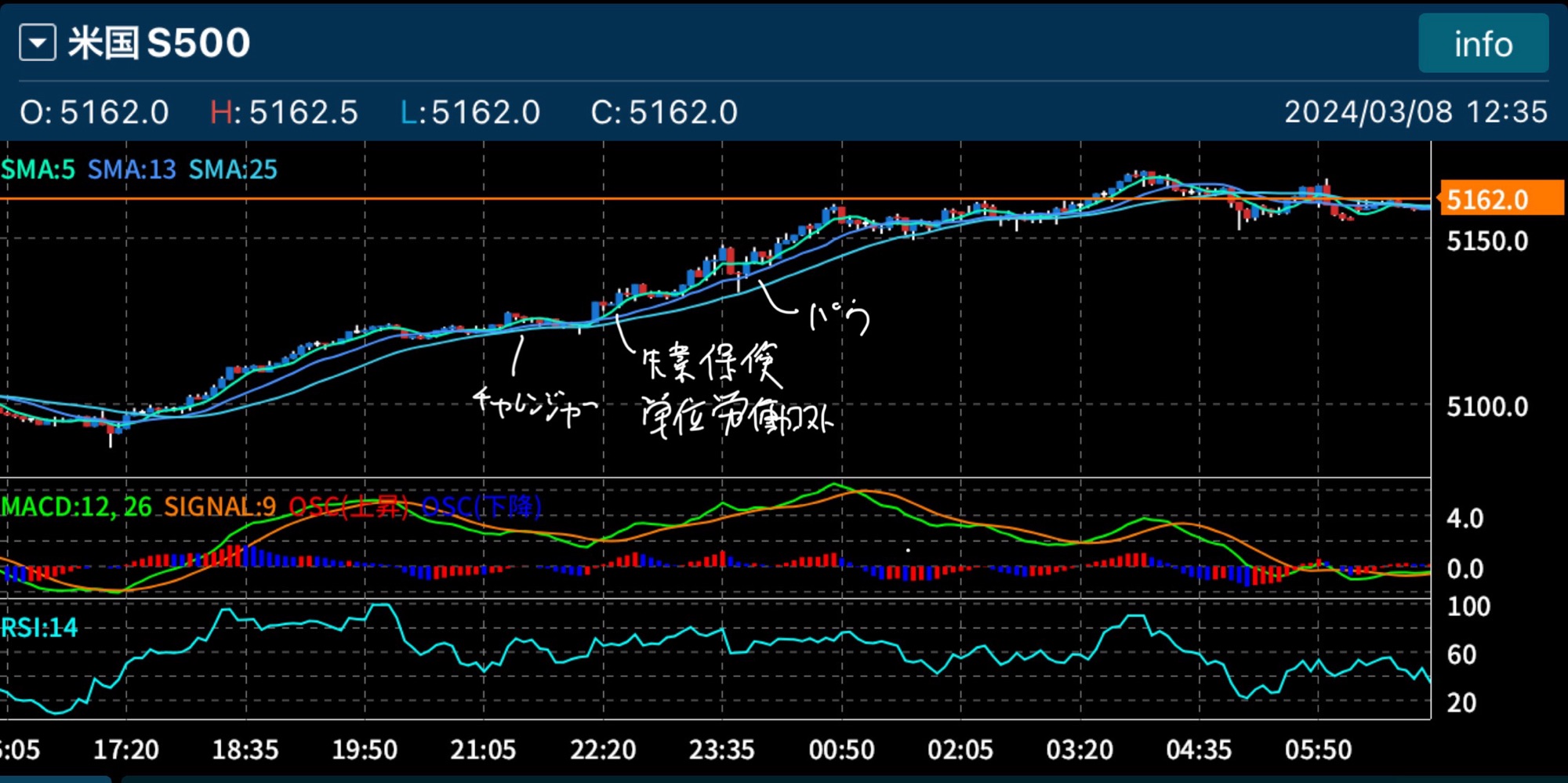Click the info button
The width and height of the screenshot is (1568, 783).
point(1483,44)
